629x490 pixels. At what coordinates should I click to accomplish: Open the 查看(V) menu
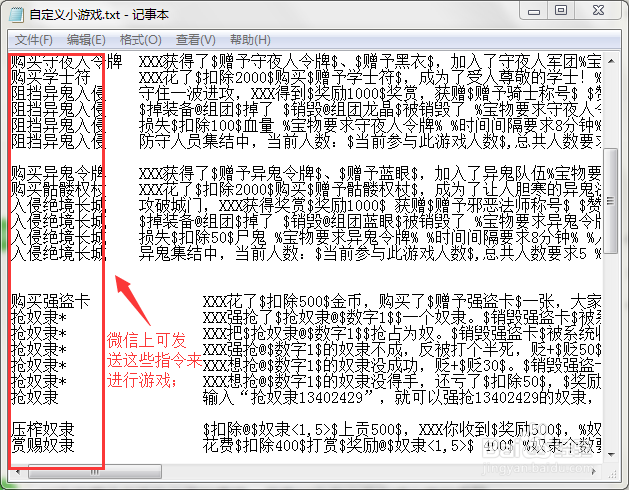(x=195, y=40)
